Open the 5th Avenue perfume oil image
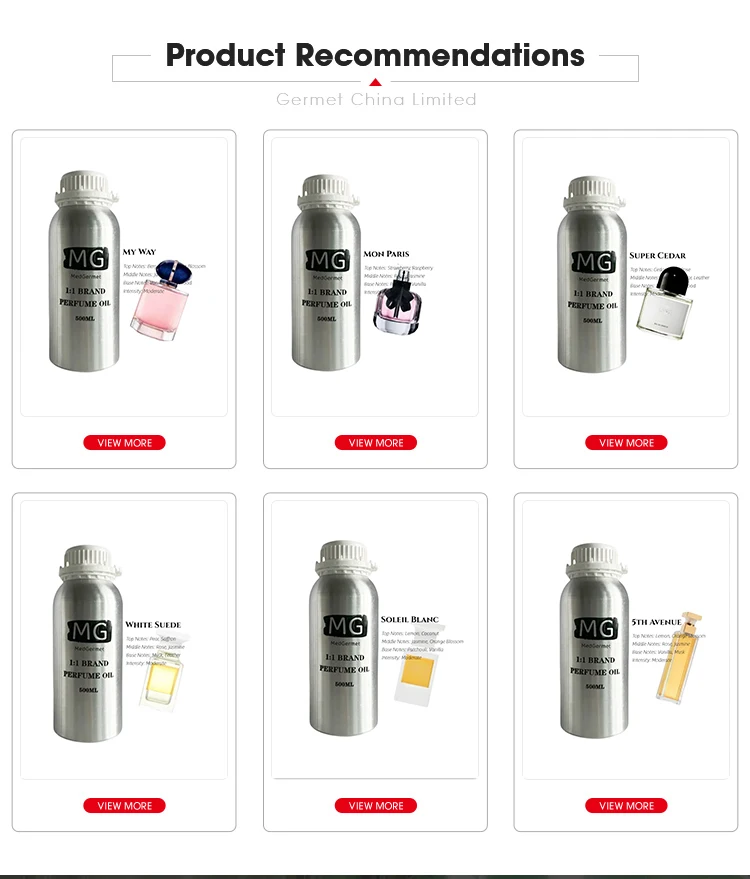The image size is (750, 879). click(626, 640)
